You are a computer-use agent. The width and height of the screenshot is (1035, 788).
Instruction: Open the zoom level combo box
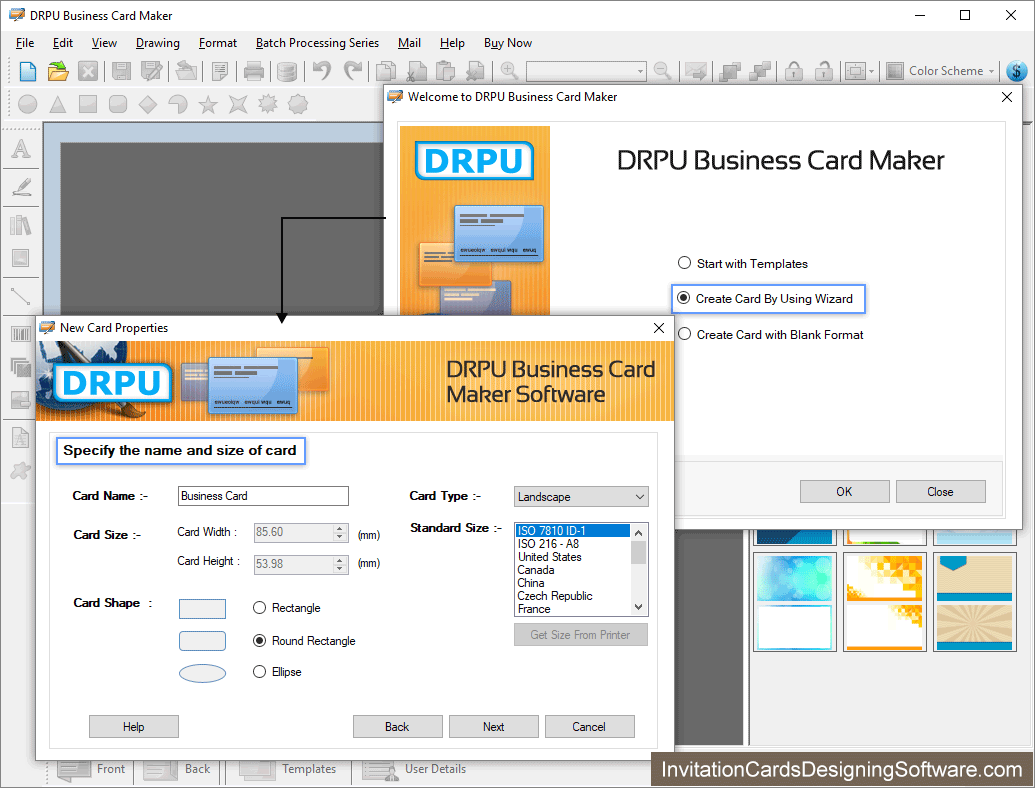click(585, 71)
